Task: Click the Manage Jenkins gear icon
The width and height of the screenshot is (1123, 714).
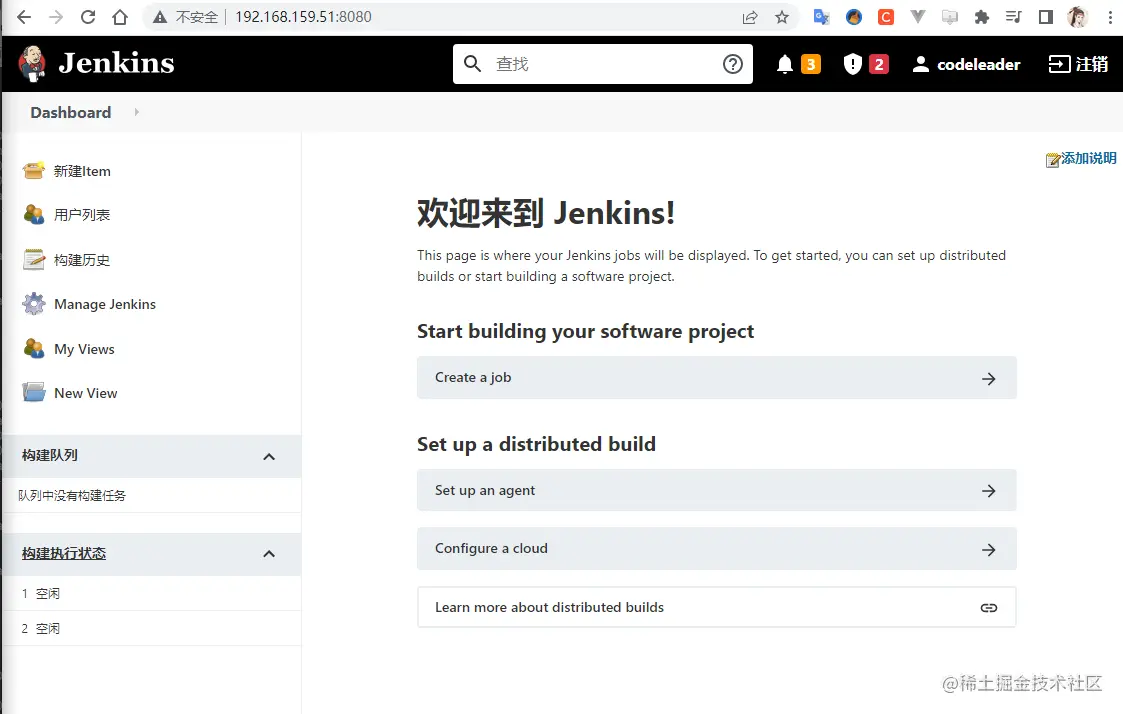Action: tap(34, 304)
